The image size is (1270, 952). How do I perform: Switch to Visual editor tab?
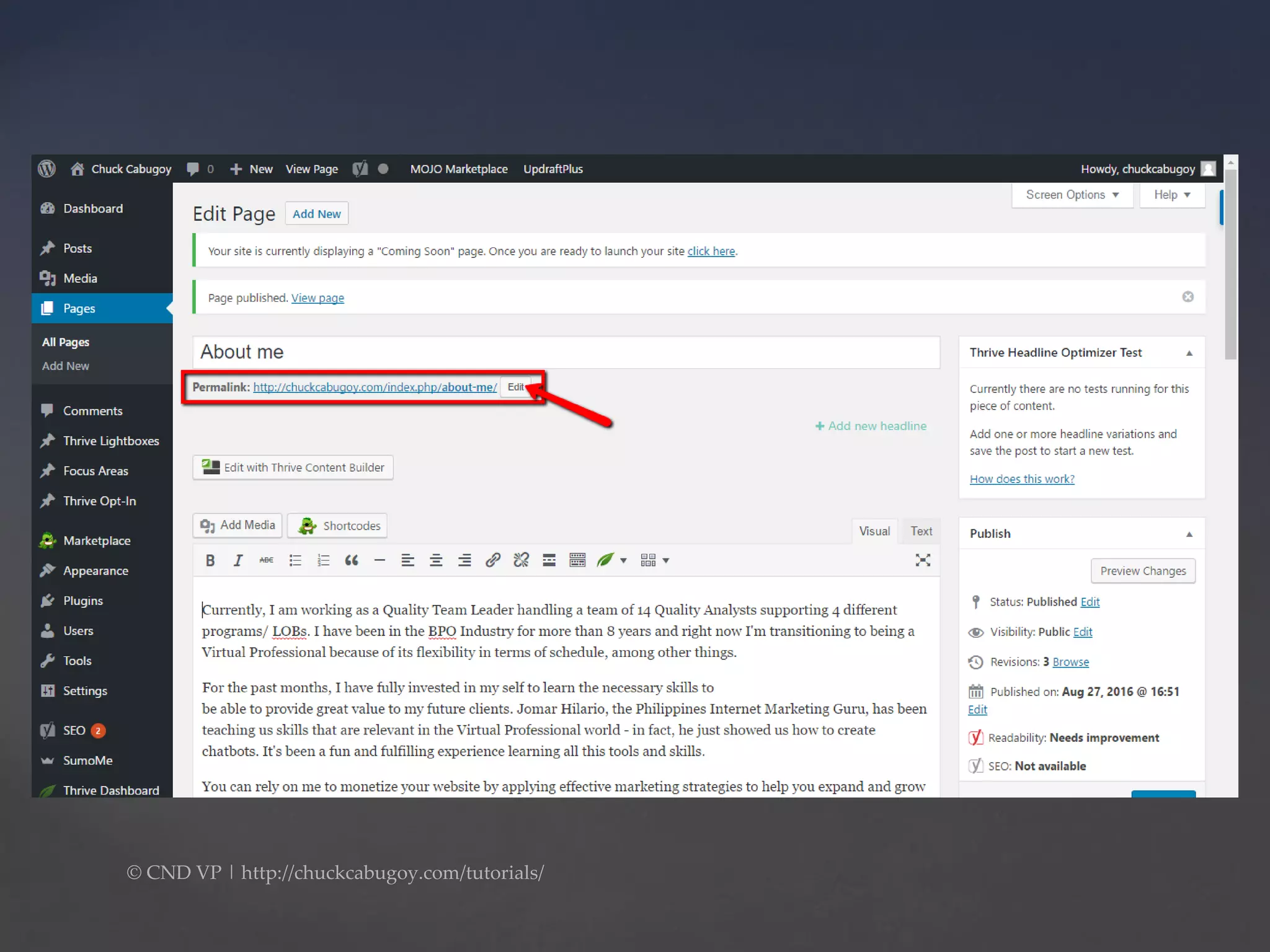(x=874, y=531)
